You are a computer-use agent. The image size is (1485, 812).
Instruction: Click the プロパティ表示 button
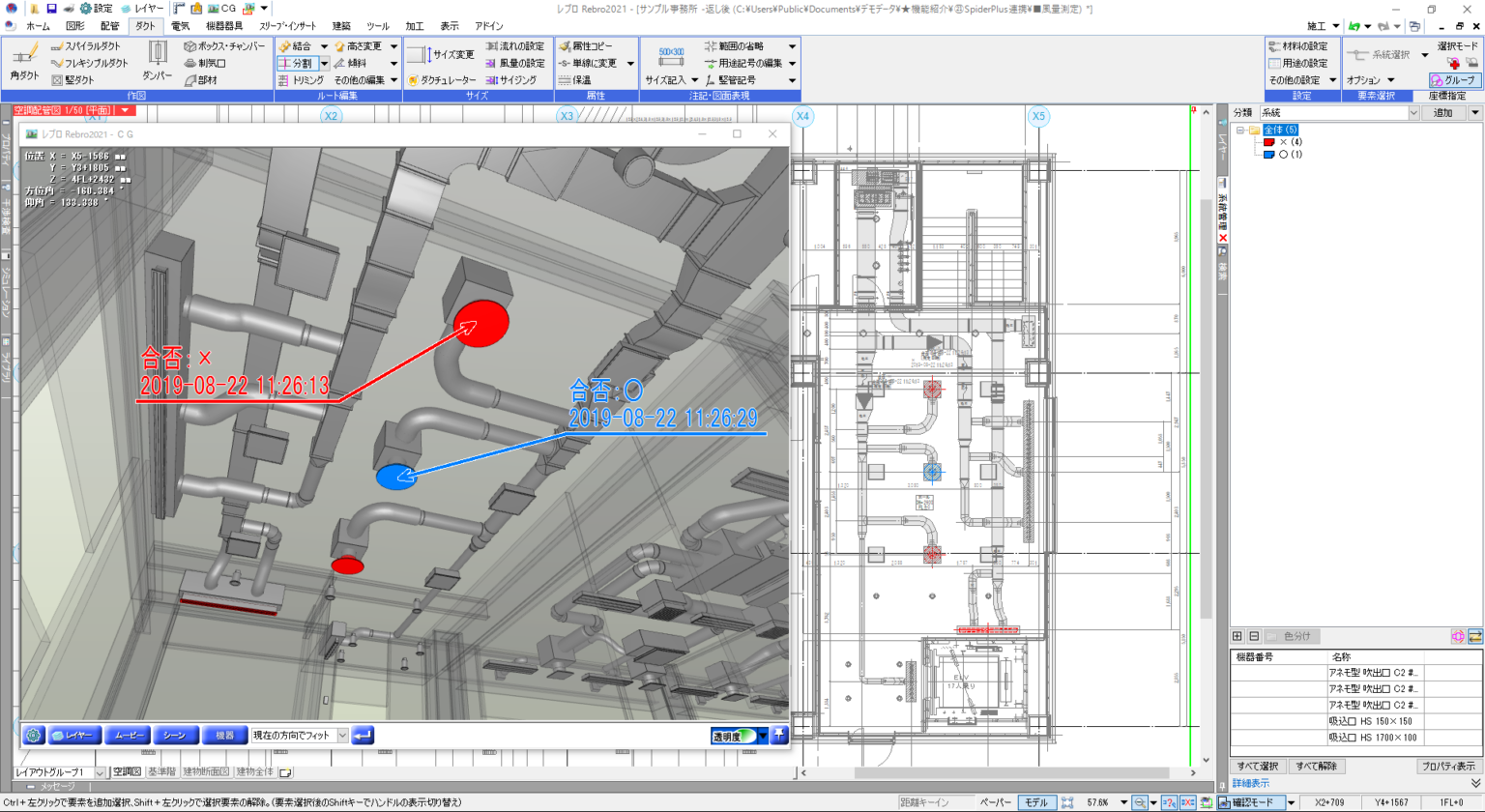(x=1447, y=767)
